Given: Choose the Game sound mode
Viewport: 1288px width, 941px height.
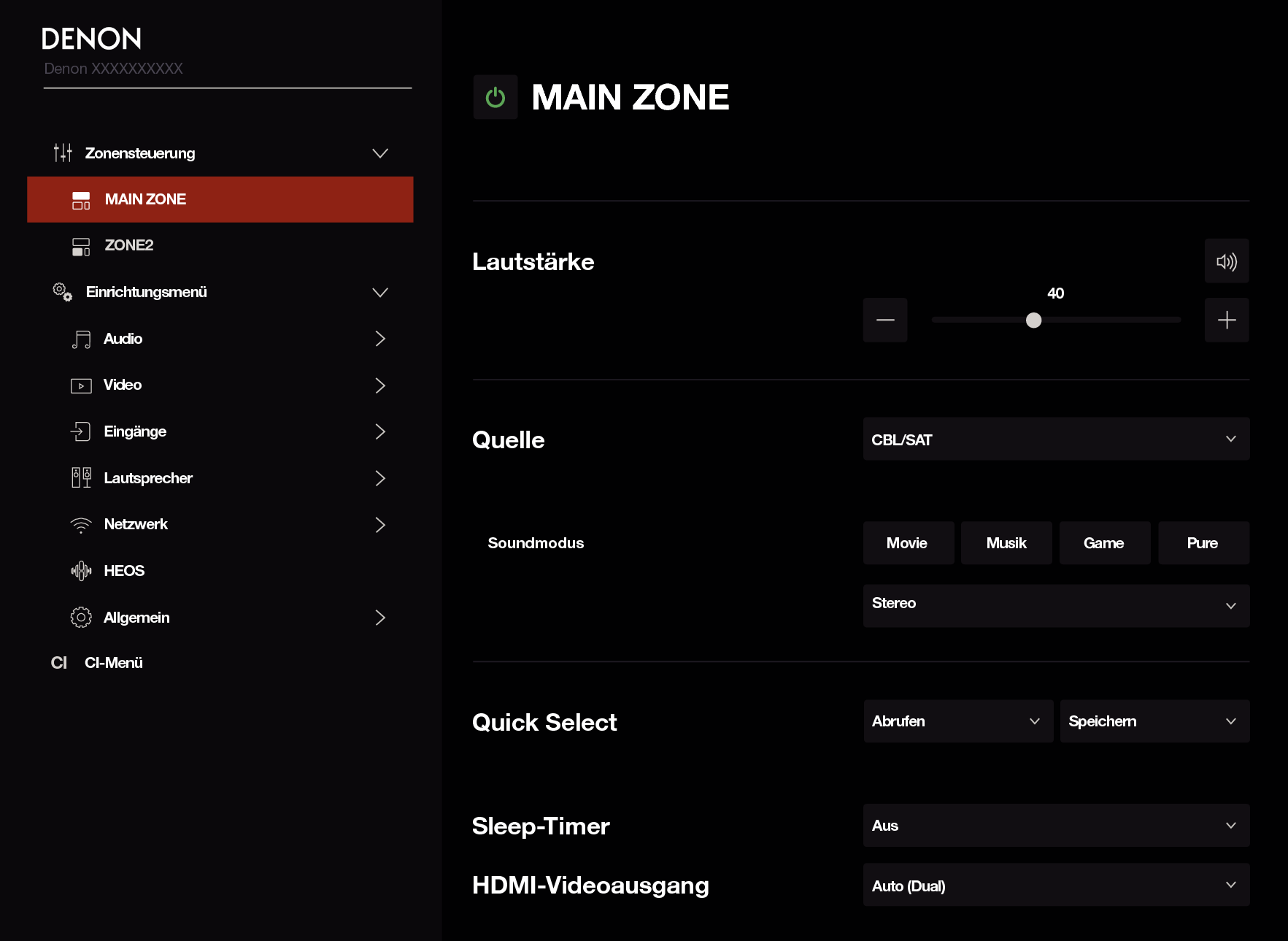Looking at the screenshot, I should (1104, 543).
